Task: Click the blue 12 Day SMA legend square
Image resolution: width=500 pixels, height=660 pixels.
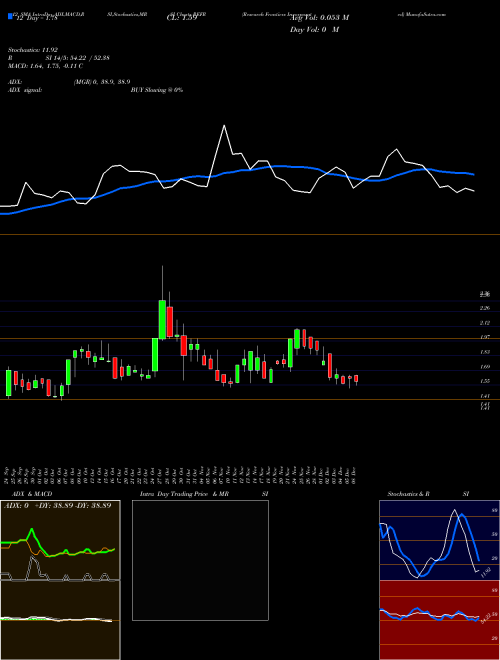Action: [x=10, y=16]
